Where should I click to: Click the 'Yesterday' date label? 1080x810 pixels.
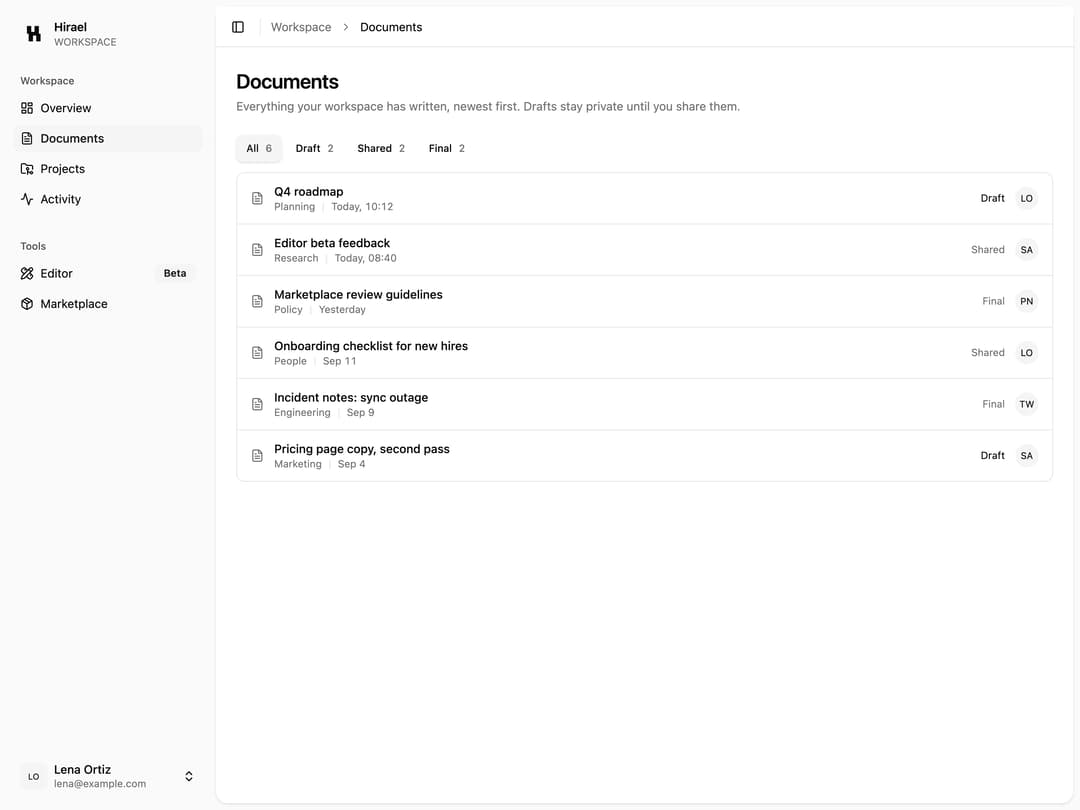point(342,310)
